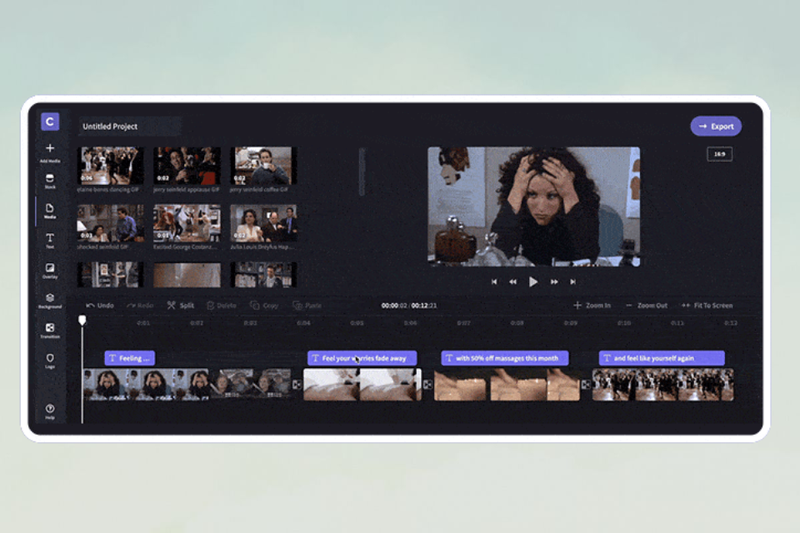Click the media library scrollbar
The image size is (800, 533).
click(x=362, y=171)
